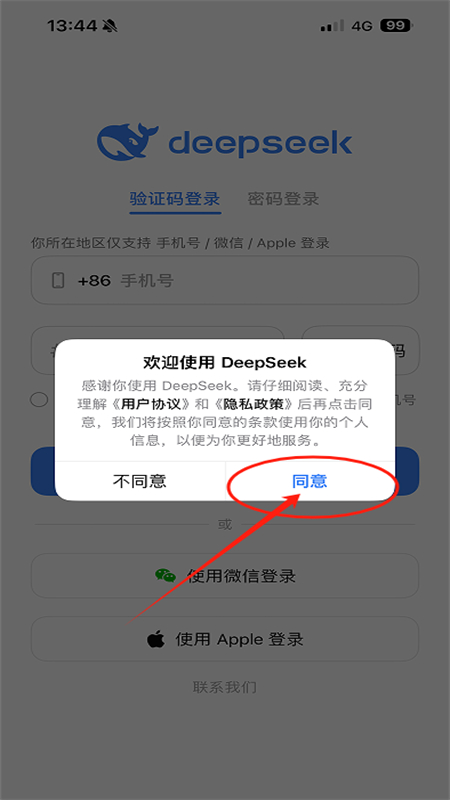Image resolution: width=450 pixels, height=800 pixels.
Task: Click the green WeChat icon
Action: (165, 576)
